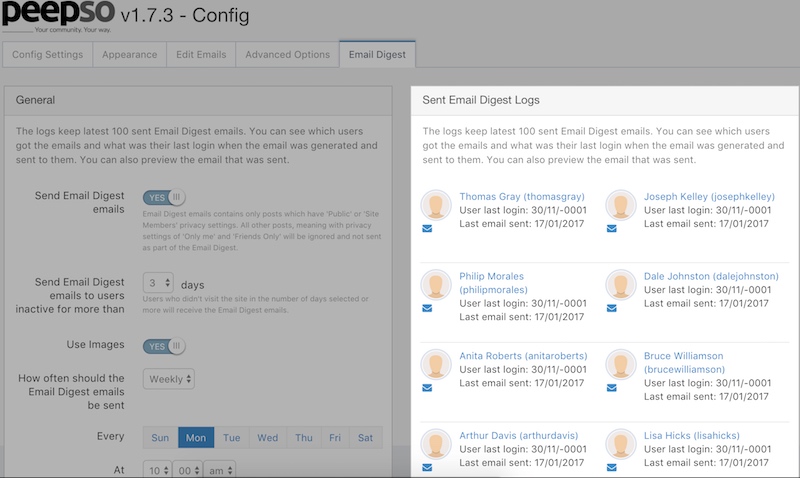Open Thomas Gray (thomasgray) profile link
The width and height of the screenshot is (800, 478).
[x=522, y=196]
